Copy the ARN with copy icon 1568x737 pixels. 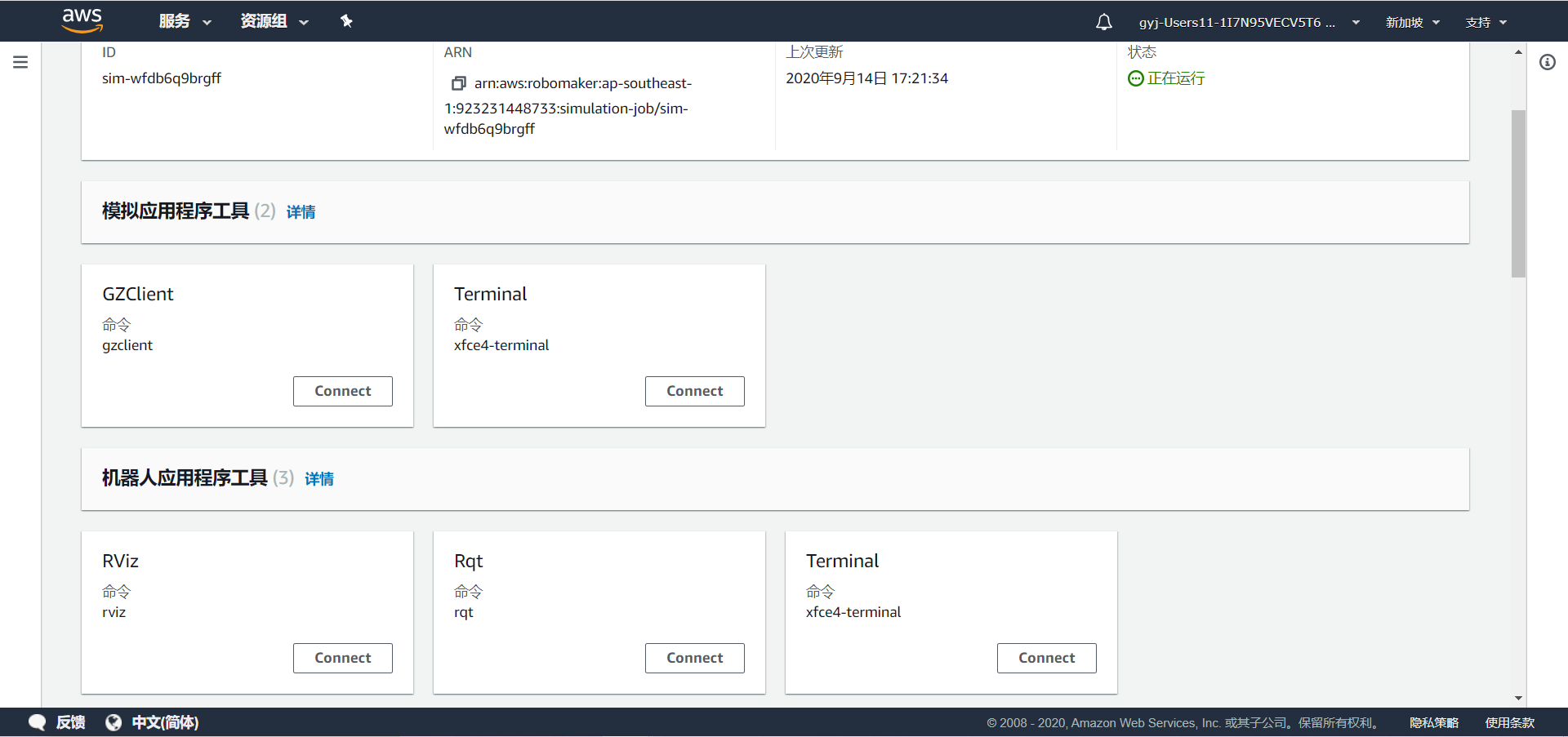[x=459, y=83]
